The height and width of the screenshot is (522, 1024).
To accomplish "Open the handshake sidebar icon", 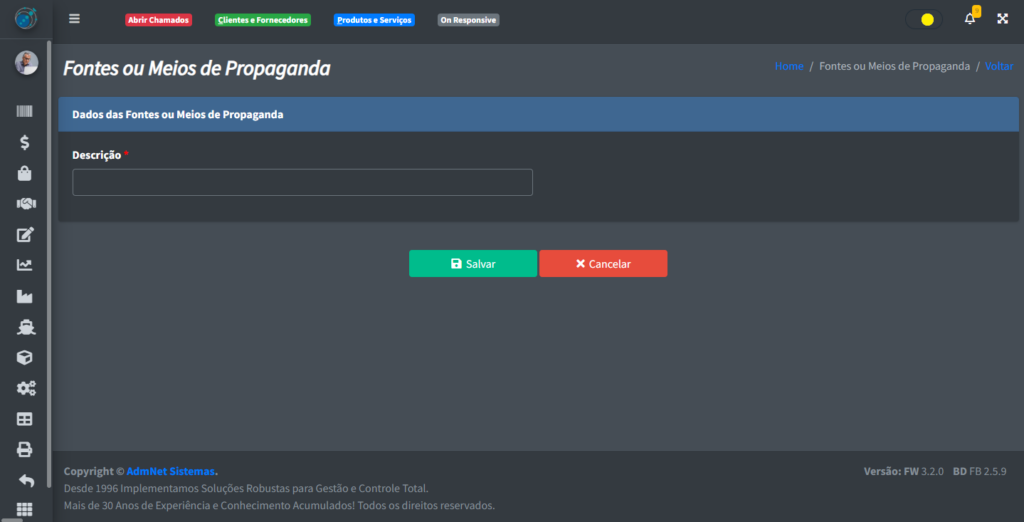I will 25,204.
